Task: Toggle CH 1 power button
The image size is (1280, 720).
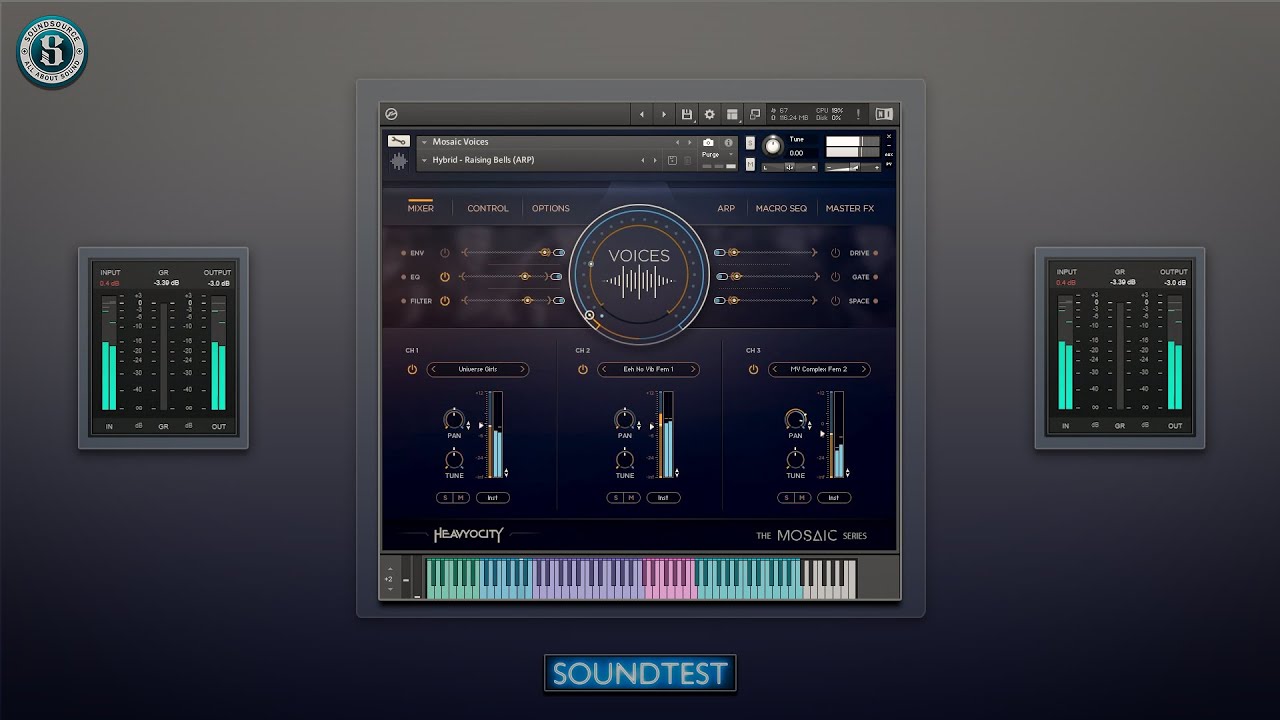Action: tap(412, 369)
